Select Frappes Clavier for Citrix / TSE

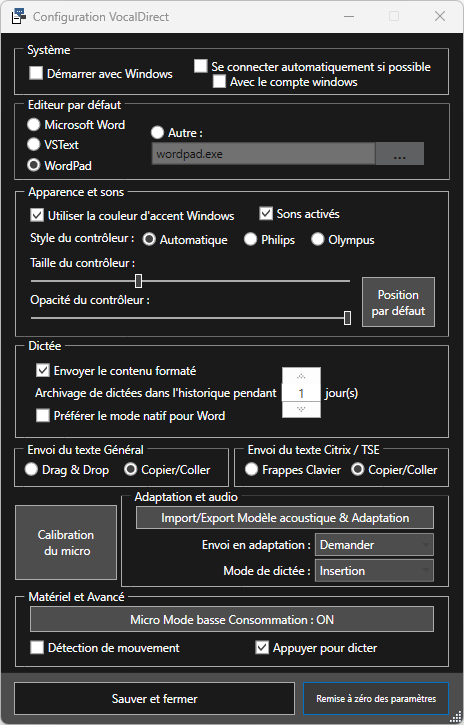(251, 470)
